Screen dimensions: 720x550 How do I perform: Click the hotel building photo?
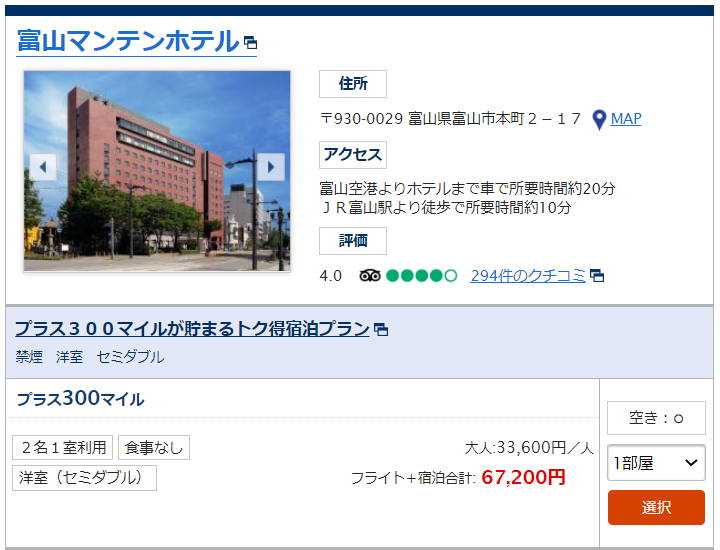pyautogui.click(x=157, y=171)
